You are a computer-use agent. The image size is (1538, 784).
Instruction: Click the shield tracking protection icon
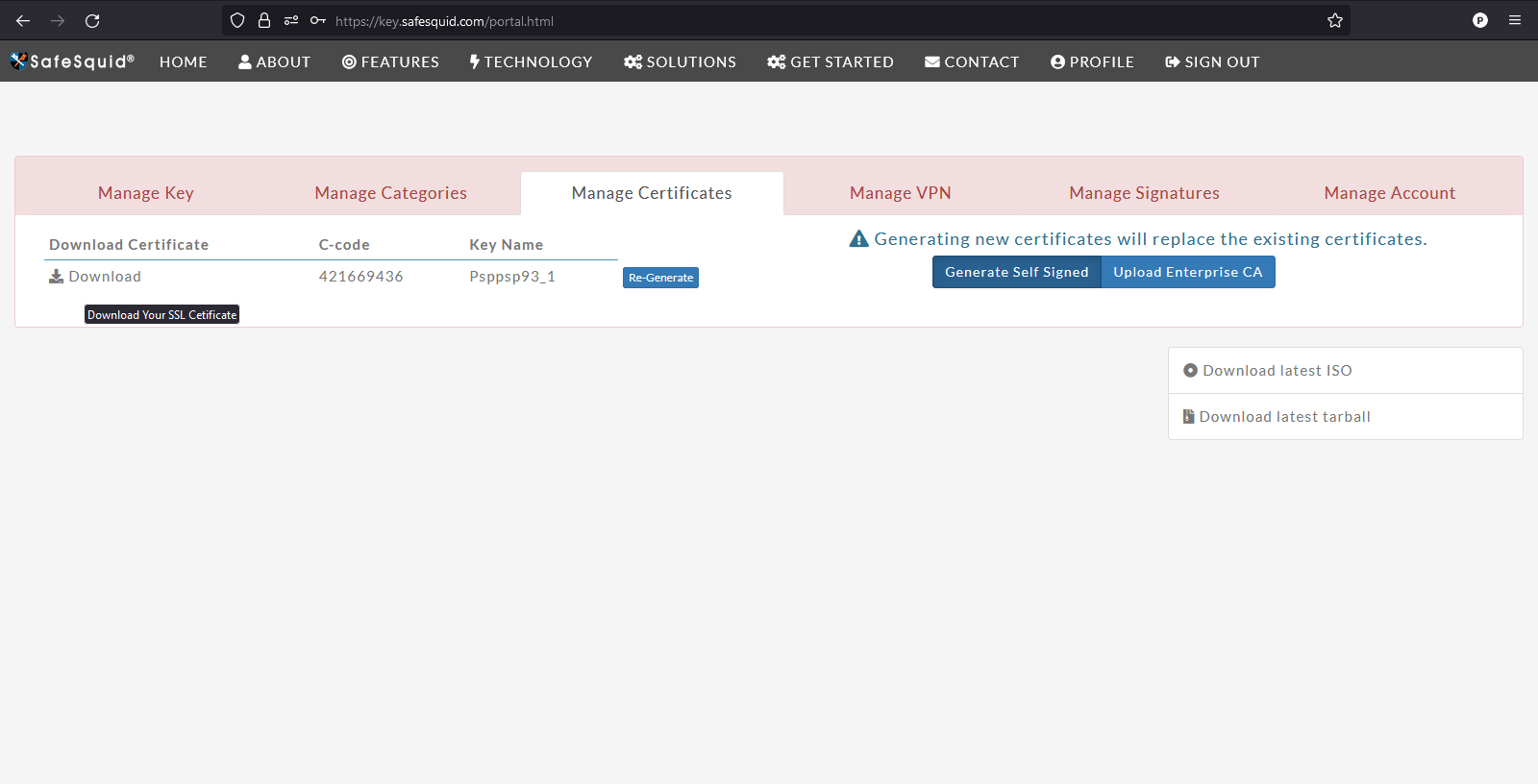click(237, 20)
